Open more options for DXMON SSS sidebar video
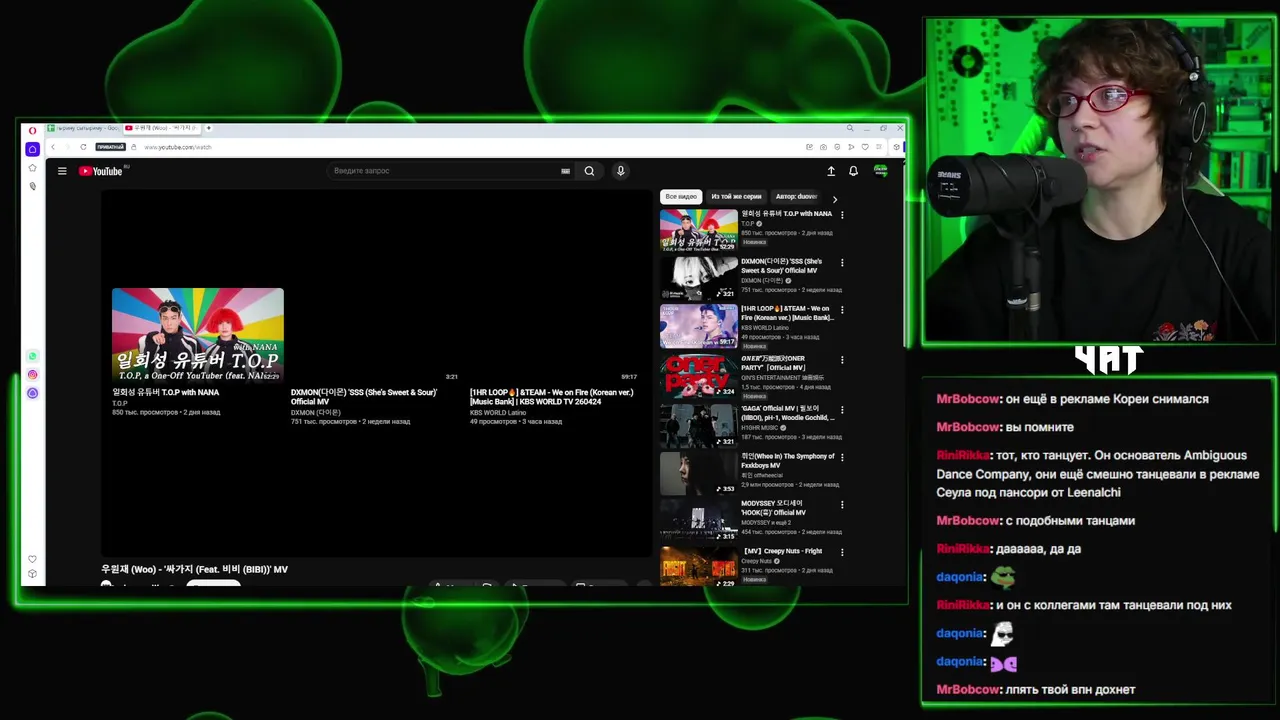This screenshot has width=1280, height=720. point(842,263)
